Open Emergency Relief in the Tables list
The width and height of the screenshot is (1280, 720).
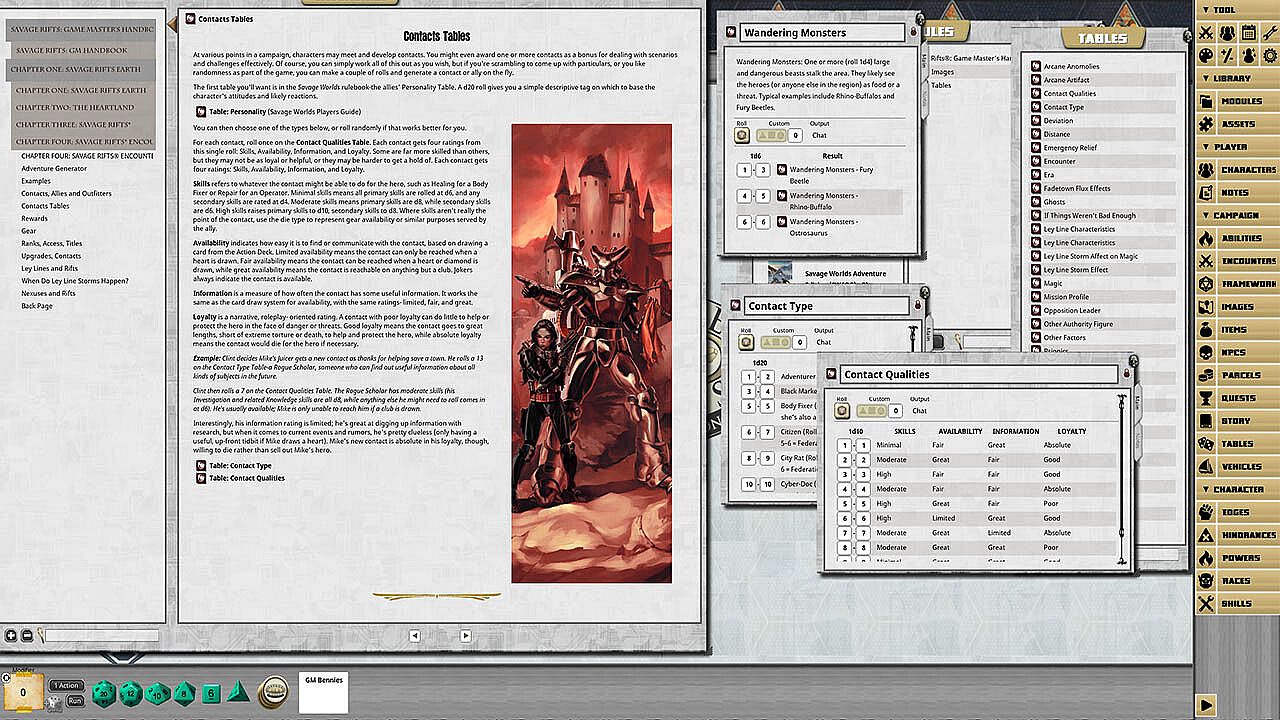1070,148
